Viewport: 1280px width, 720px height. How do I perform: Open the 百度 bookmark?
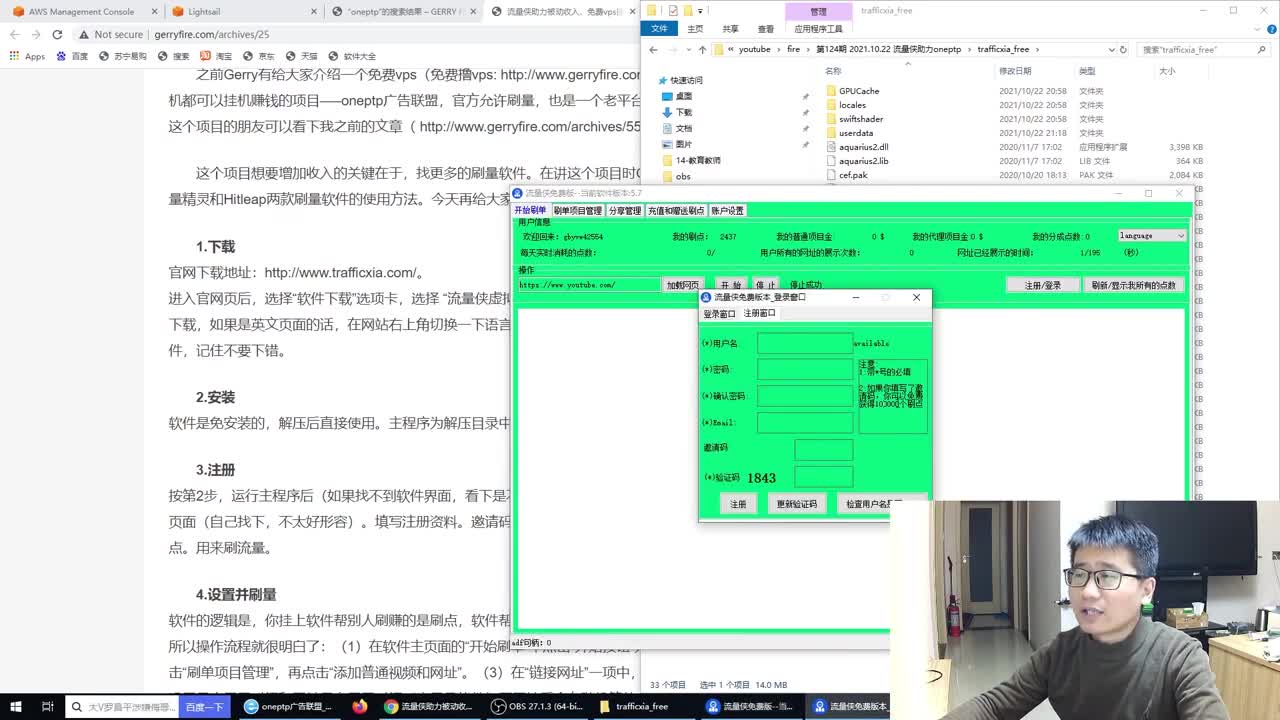(x=73, y=56)
